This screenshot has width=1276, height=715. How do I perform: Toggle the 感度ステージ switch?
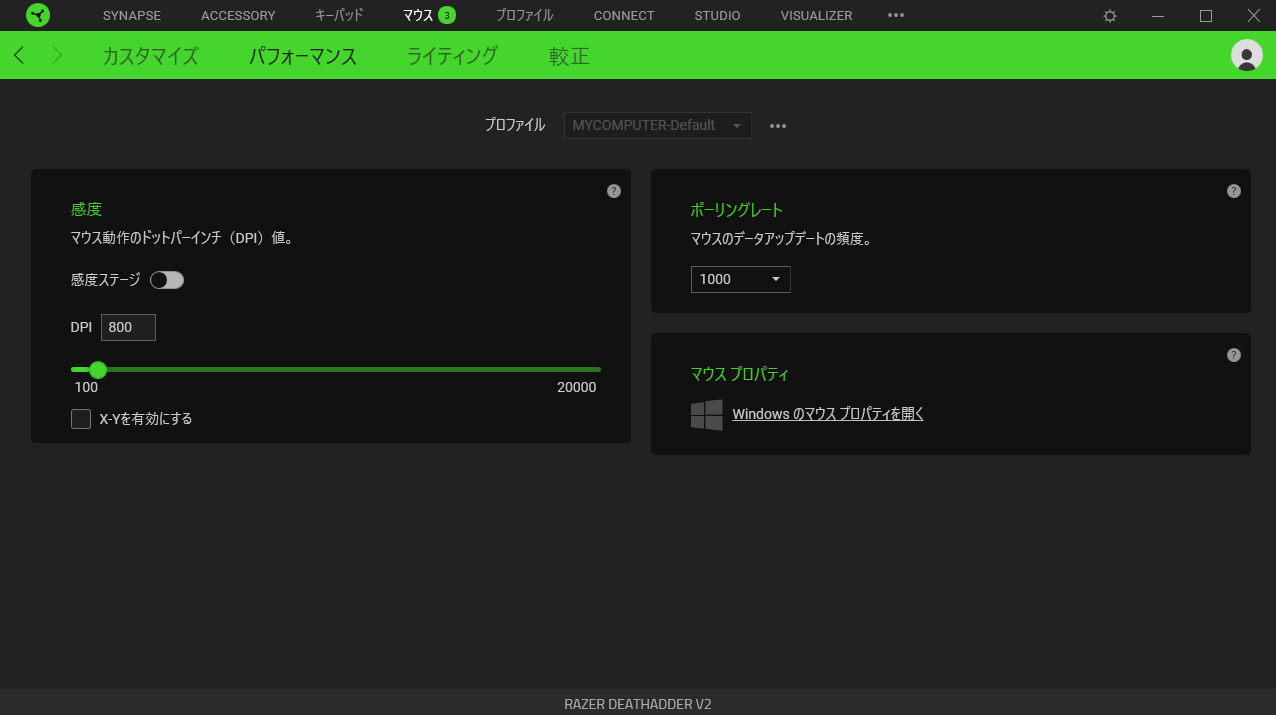pos(167,280)
